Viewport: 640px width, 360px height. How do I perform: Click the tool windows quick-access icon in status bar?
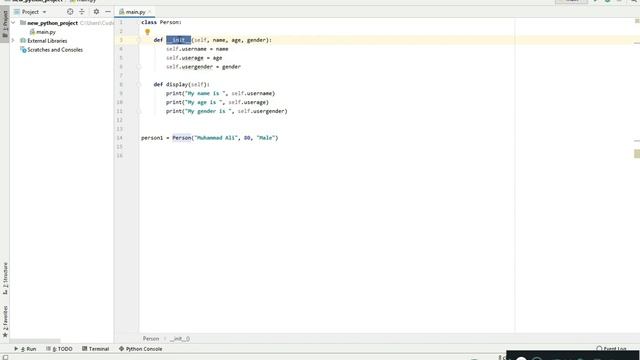point(5,357)
